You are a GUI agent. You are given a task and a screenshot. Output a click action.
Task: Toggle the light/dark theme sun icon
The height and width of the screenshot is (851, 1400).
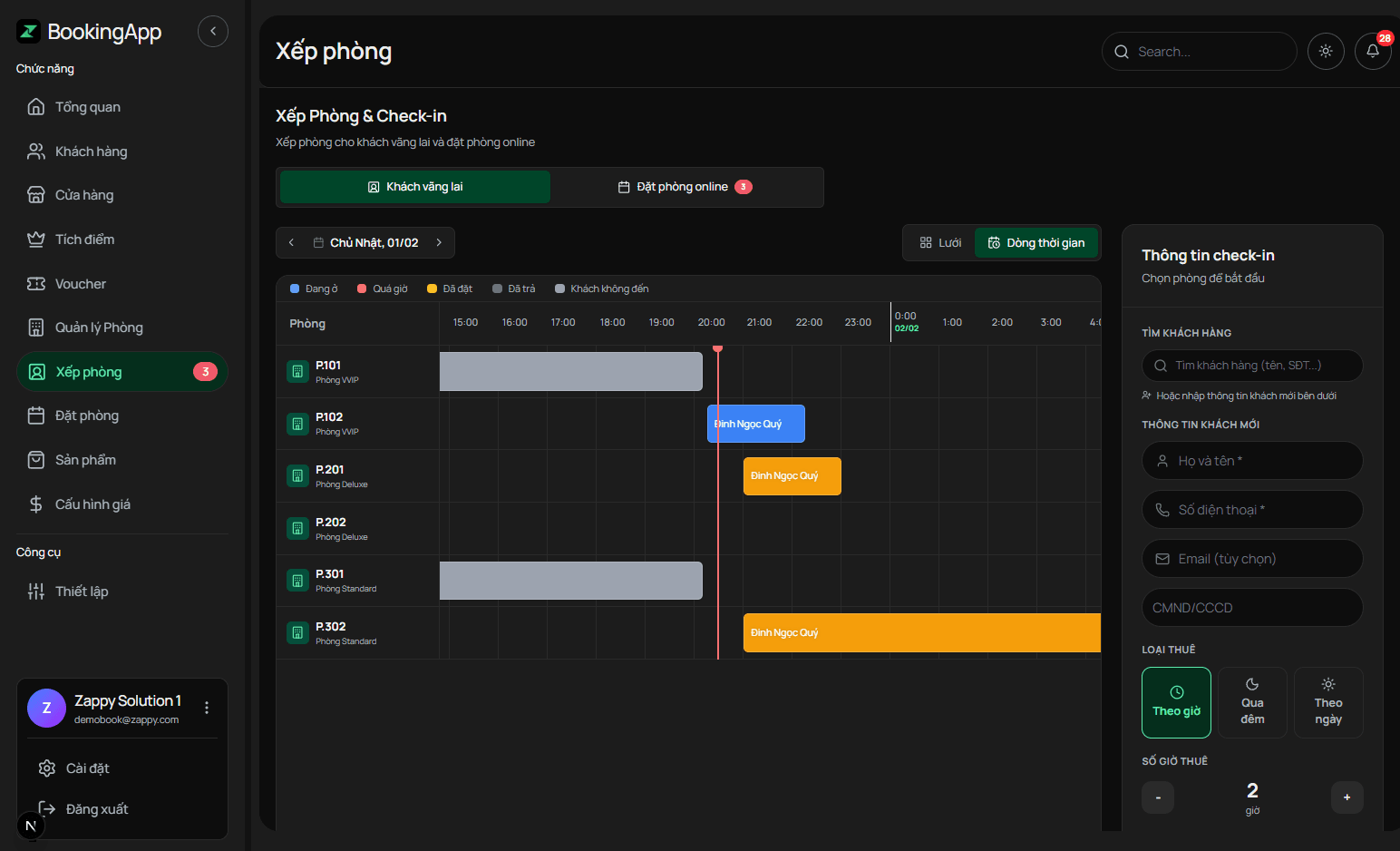[1326, 52]
